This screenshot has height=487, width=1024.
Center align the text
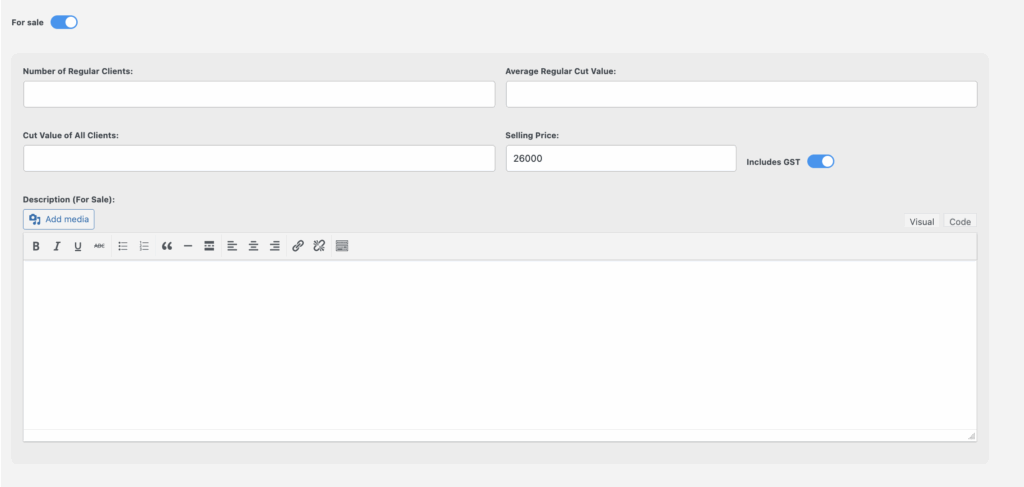point(253,246)
